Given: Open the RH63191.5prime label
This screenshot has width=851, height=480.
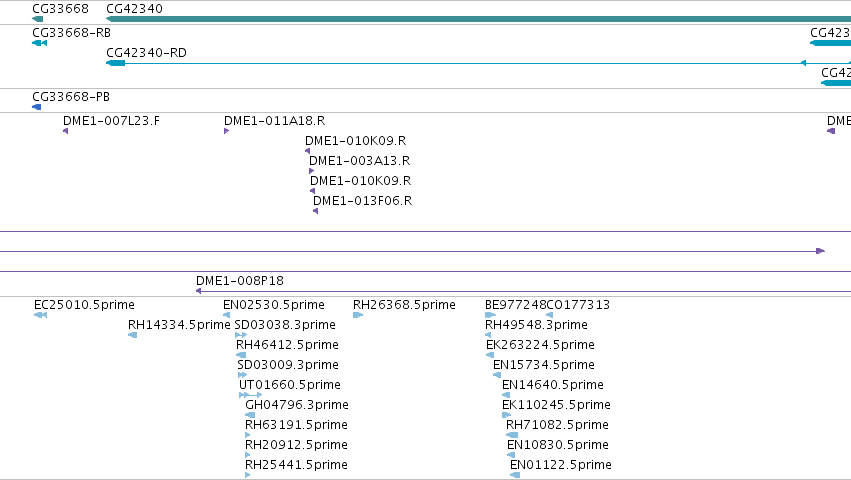Looking at the screenshot, I should (296, 425).
